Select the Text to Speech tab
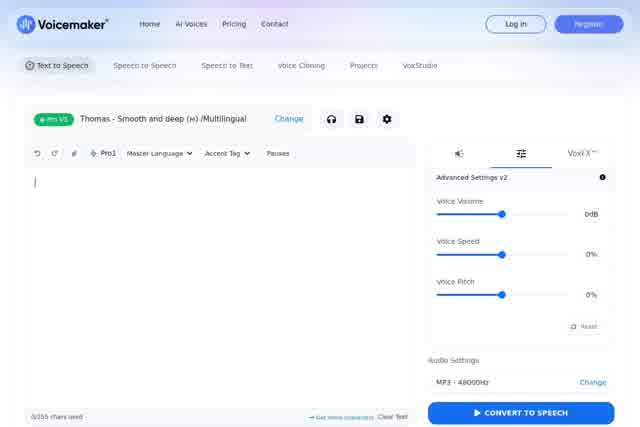640x427 pixels. (x=57, y=65)
